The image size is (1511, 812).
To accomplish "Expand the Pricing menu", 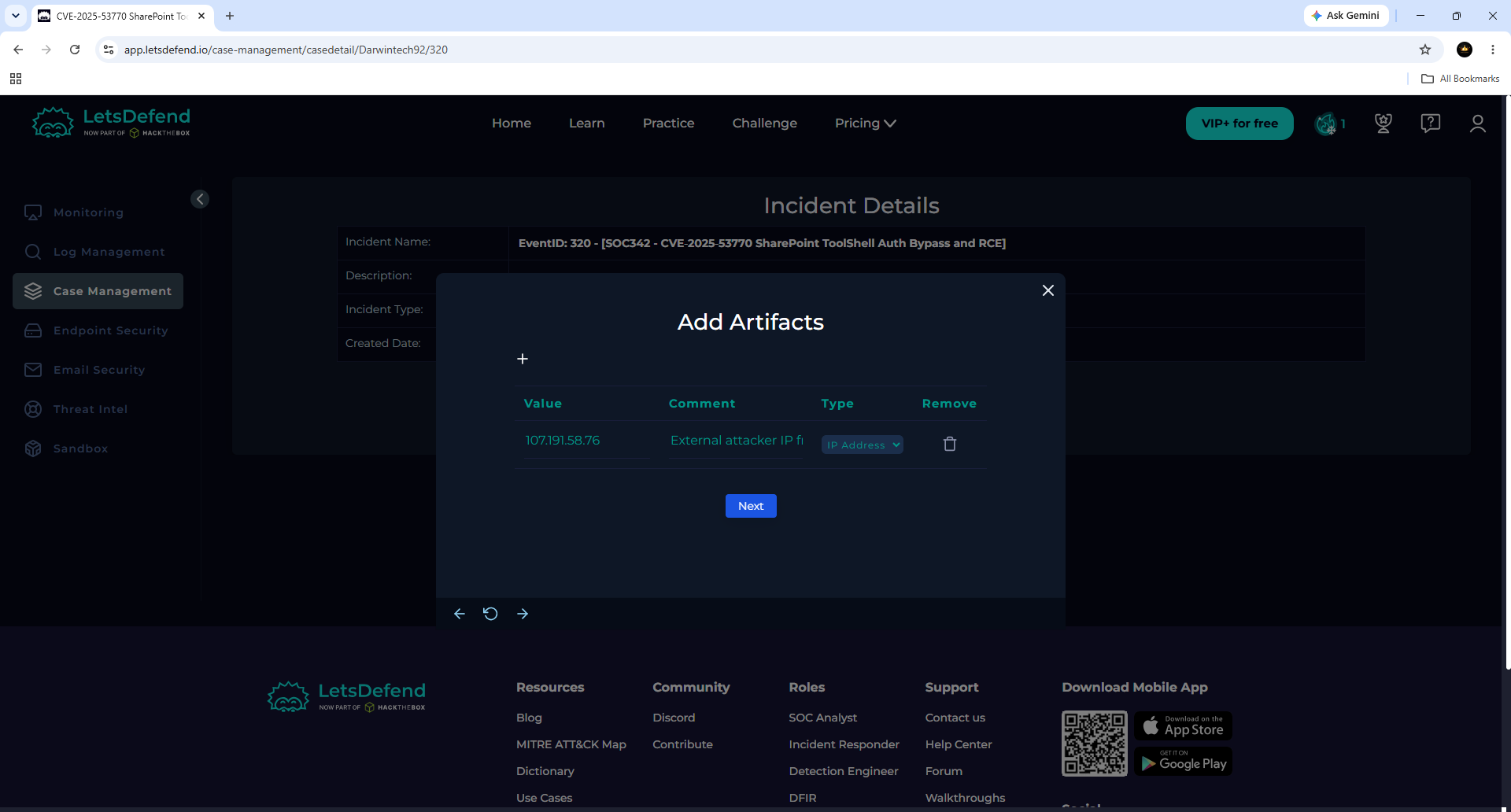I will (866, 124).
